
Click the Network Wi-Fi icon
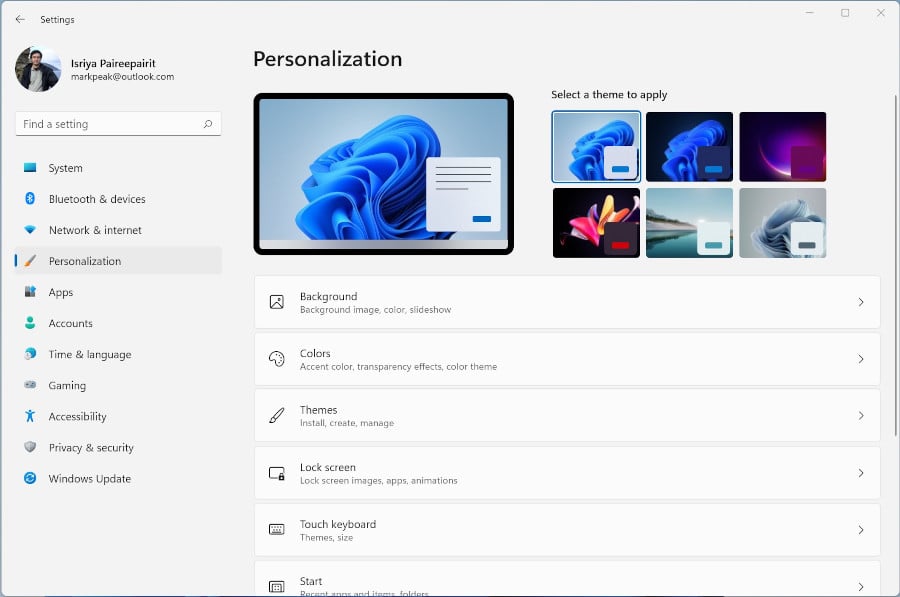30,230
